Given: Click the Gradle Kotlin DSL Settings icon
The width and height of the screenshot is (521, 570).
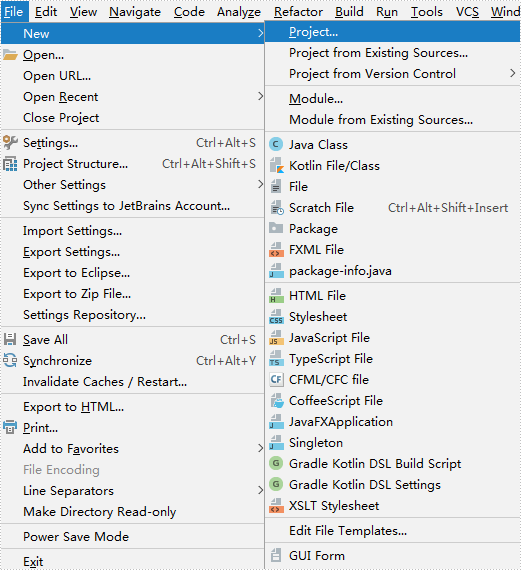Looking at the screenshot, I should pyautogui.click(x=276, y=484).
